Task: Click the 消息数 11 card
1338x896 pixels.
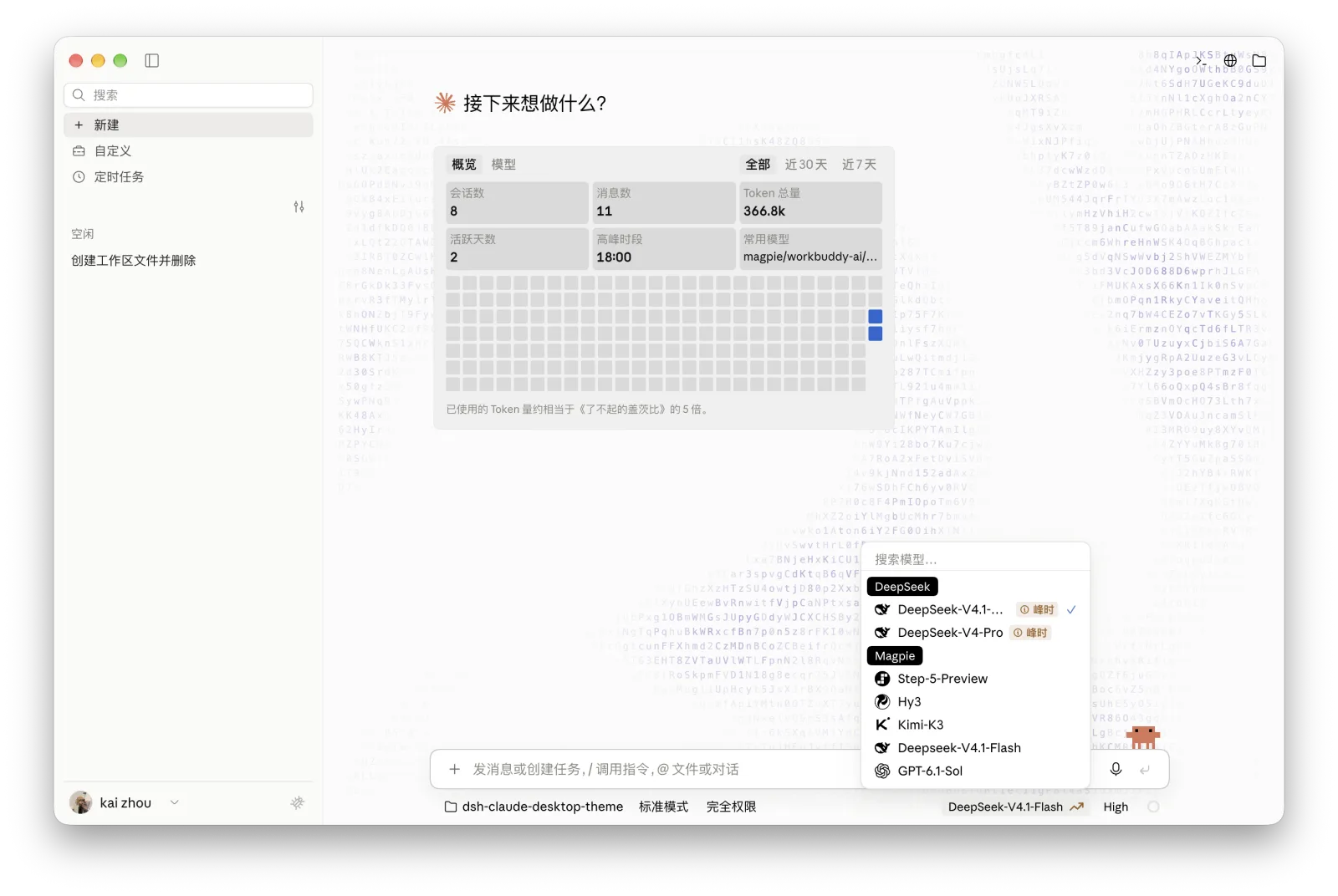Action: pyautogui.click(x=664, y=202)
